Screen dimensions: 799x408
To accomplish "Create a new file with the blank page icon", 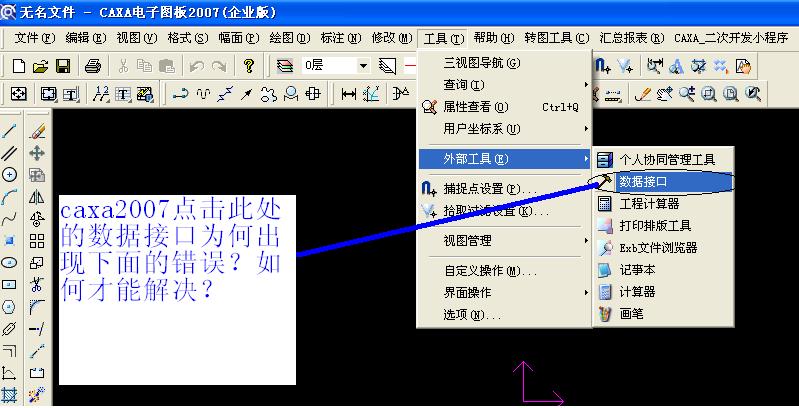I will pyautogui.click(x=19, y=66).
